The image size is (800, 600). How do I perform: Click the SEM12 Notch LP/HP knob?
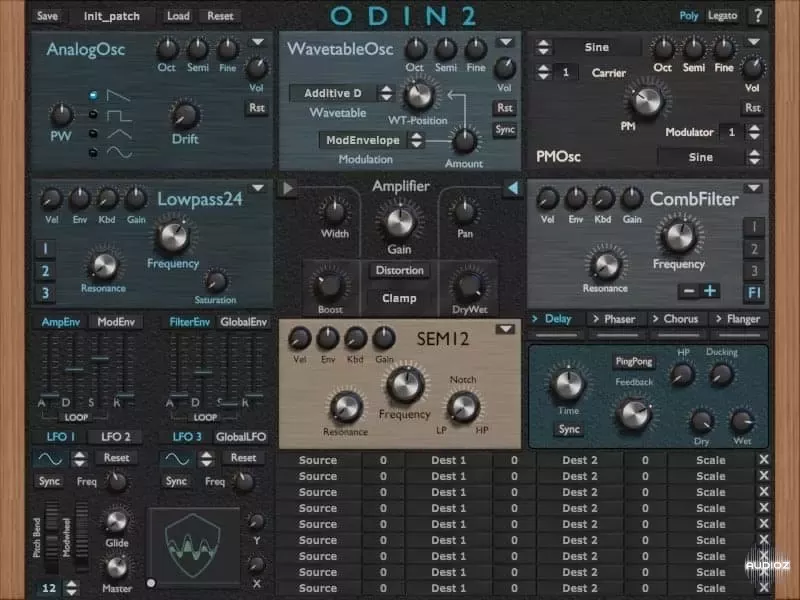[x=463, y=407]
